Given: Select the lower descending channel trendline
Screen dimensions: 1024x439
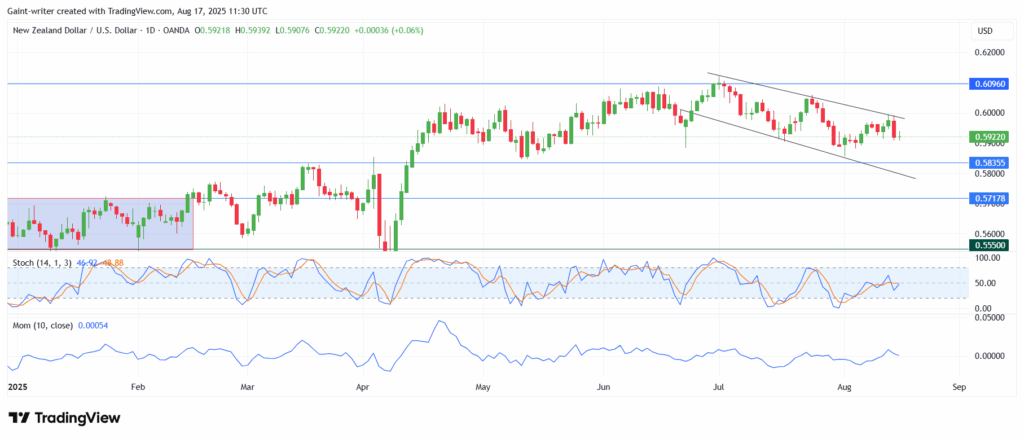Looking at the screenshot, I should pyautogui.click(x=797, y=144).
